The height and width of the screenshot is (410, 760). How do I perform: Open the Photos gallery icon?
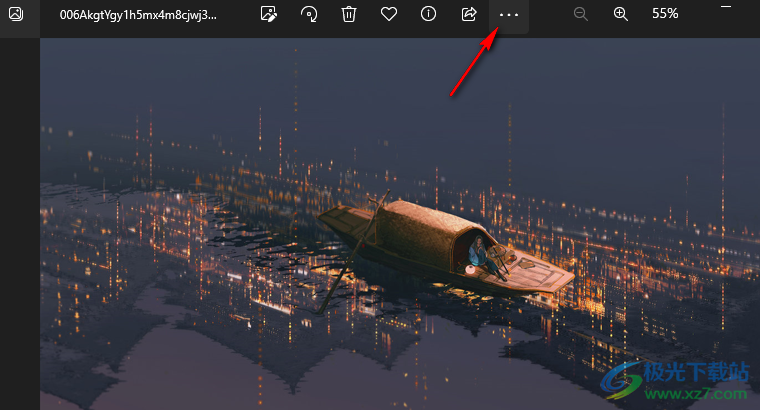16,14
